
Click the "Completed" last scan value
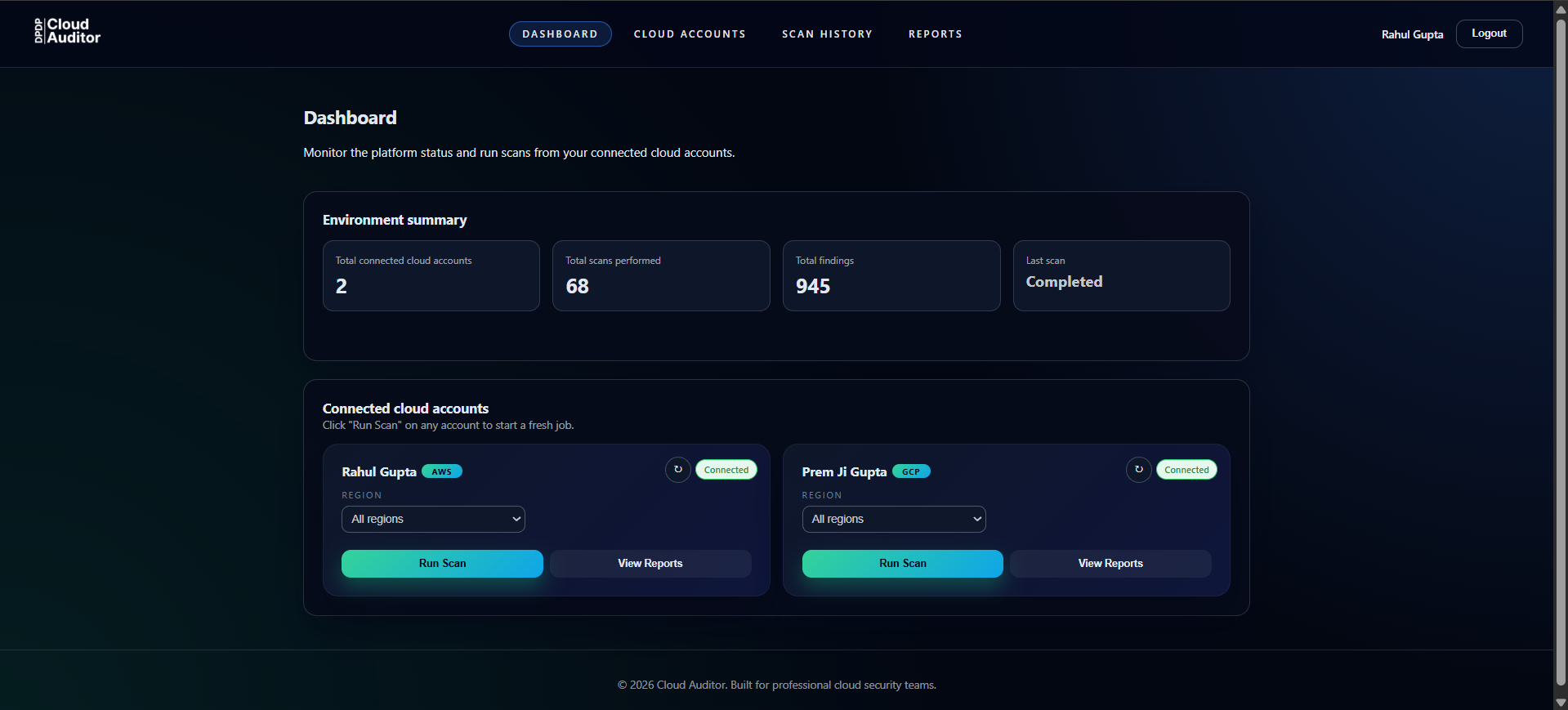pos(1064,282)
